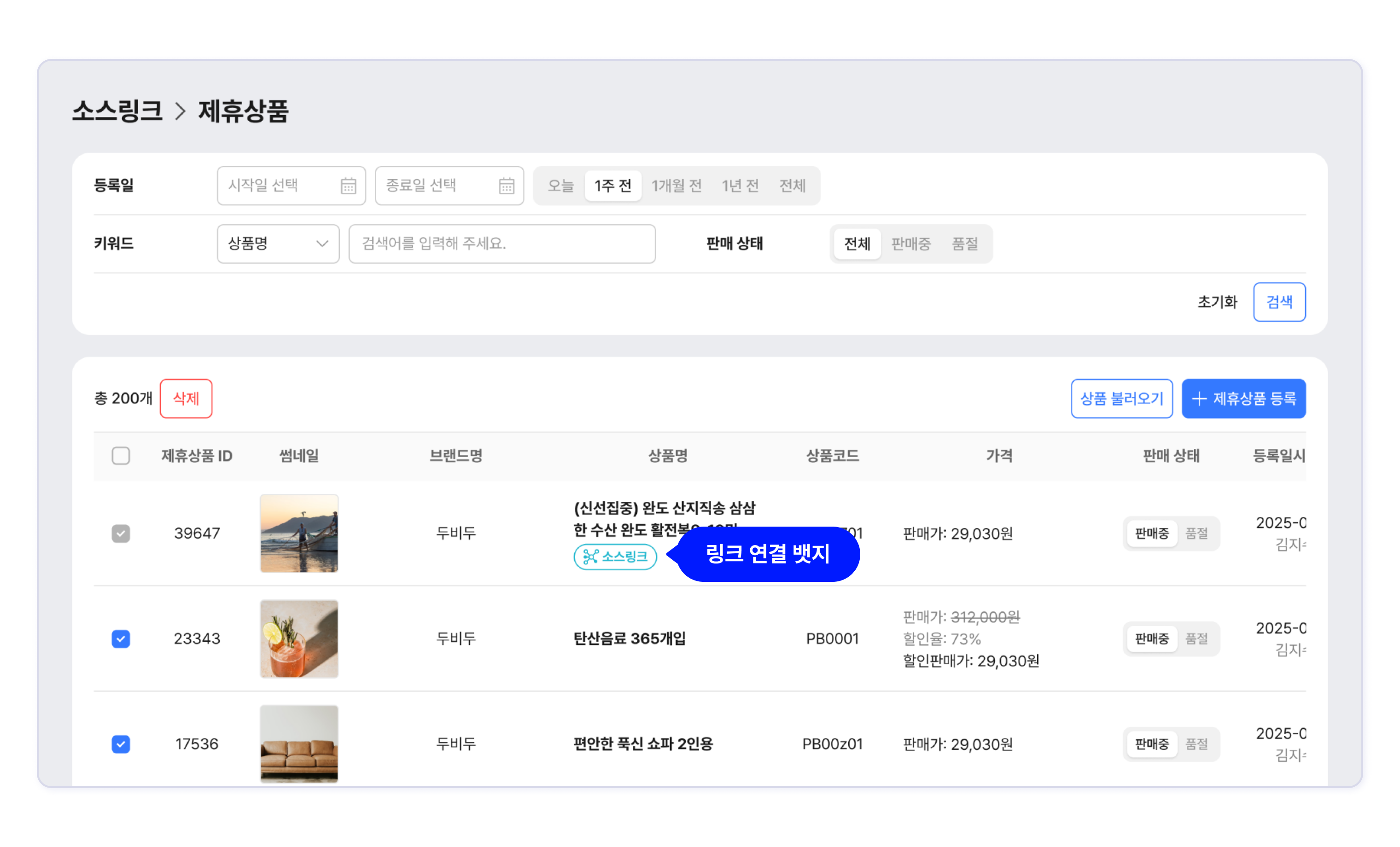Screen dimensions: 1400x847
Task: Click the start date calendar icon
Action: click(348, 186)
